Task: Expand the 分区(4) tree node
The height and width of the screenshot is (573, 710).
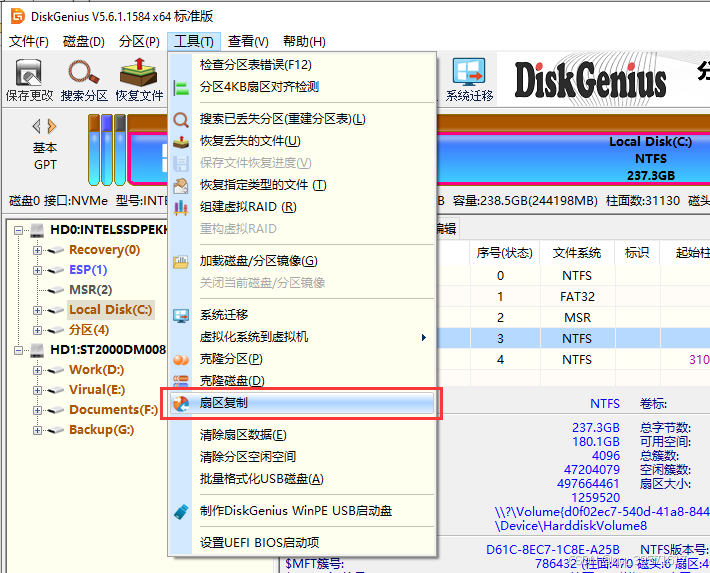Action: click(x=38, y=330)
